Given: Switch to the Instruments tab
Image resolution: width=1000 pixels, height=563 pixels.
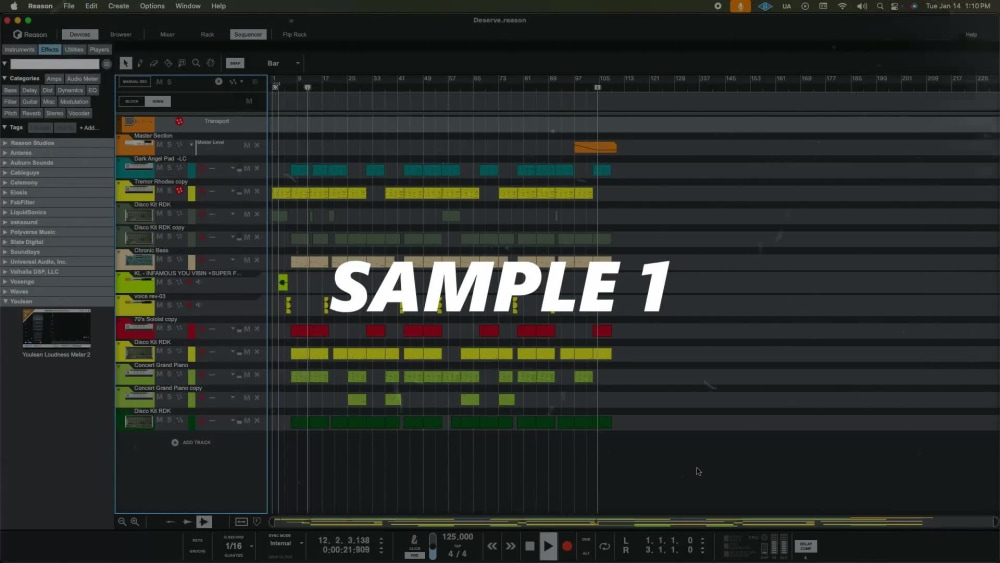Looking at the screenshot, I should (x=19, y=50).
